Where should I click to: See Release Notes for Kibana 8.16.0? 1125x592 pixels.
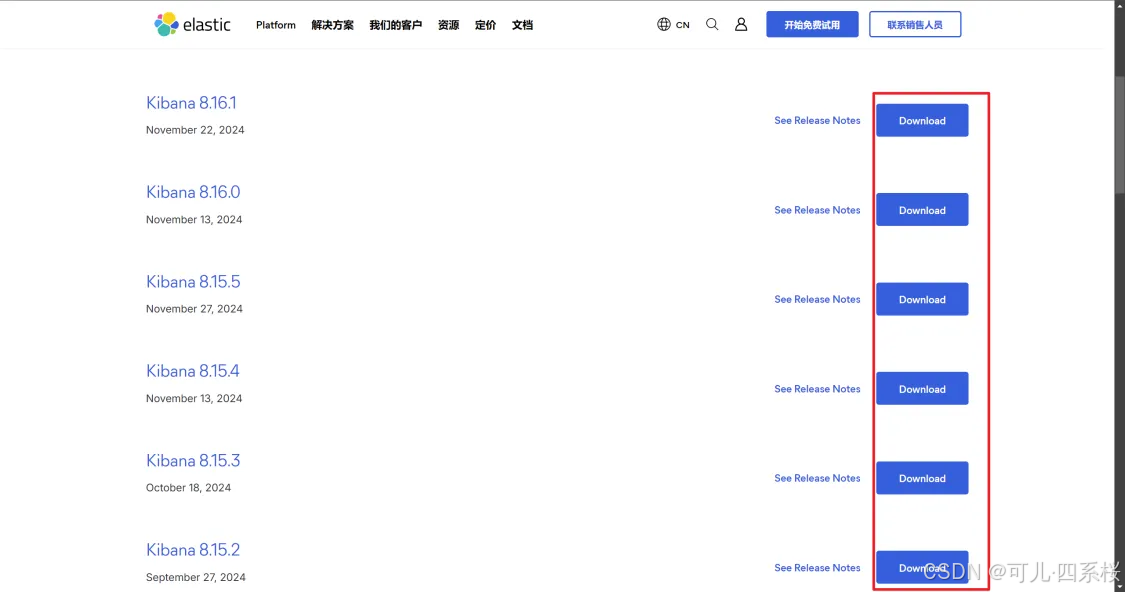(x=817, y=210)
